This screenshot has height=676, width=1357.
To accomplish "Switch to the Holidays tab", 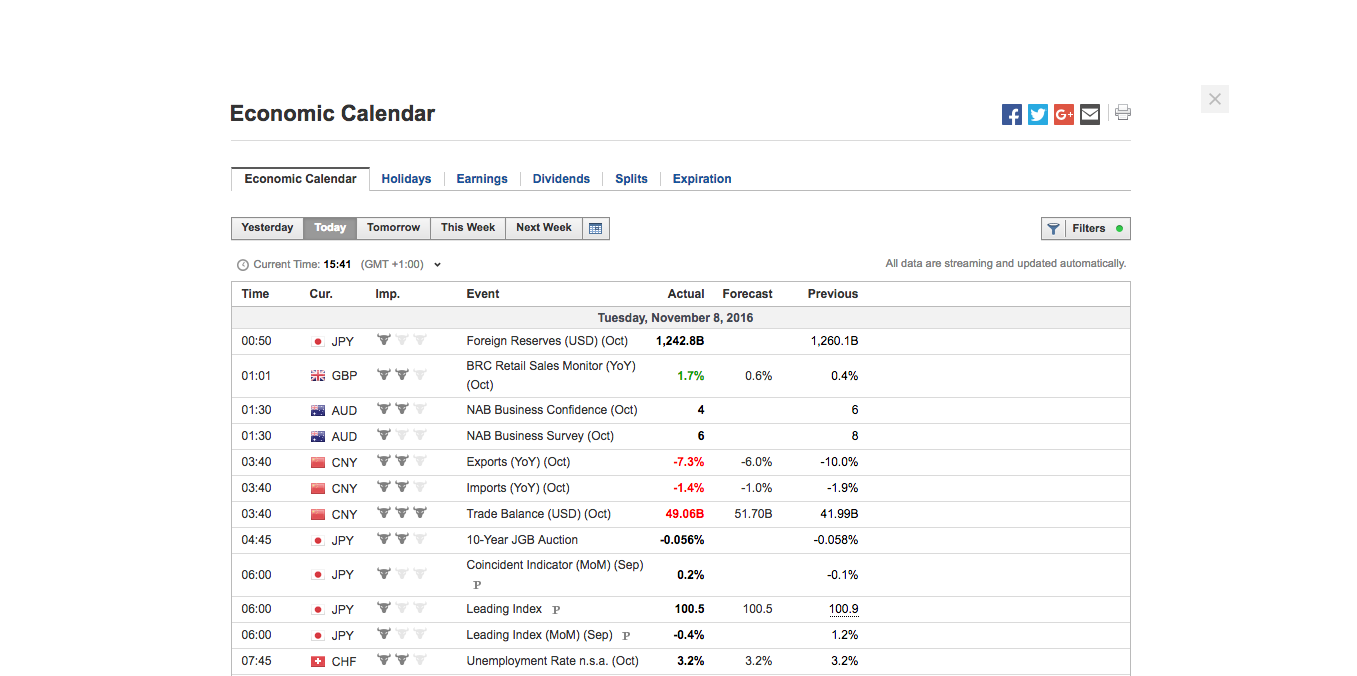I will click(x=406, y=178).
